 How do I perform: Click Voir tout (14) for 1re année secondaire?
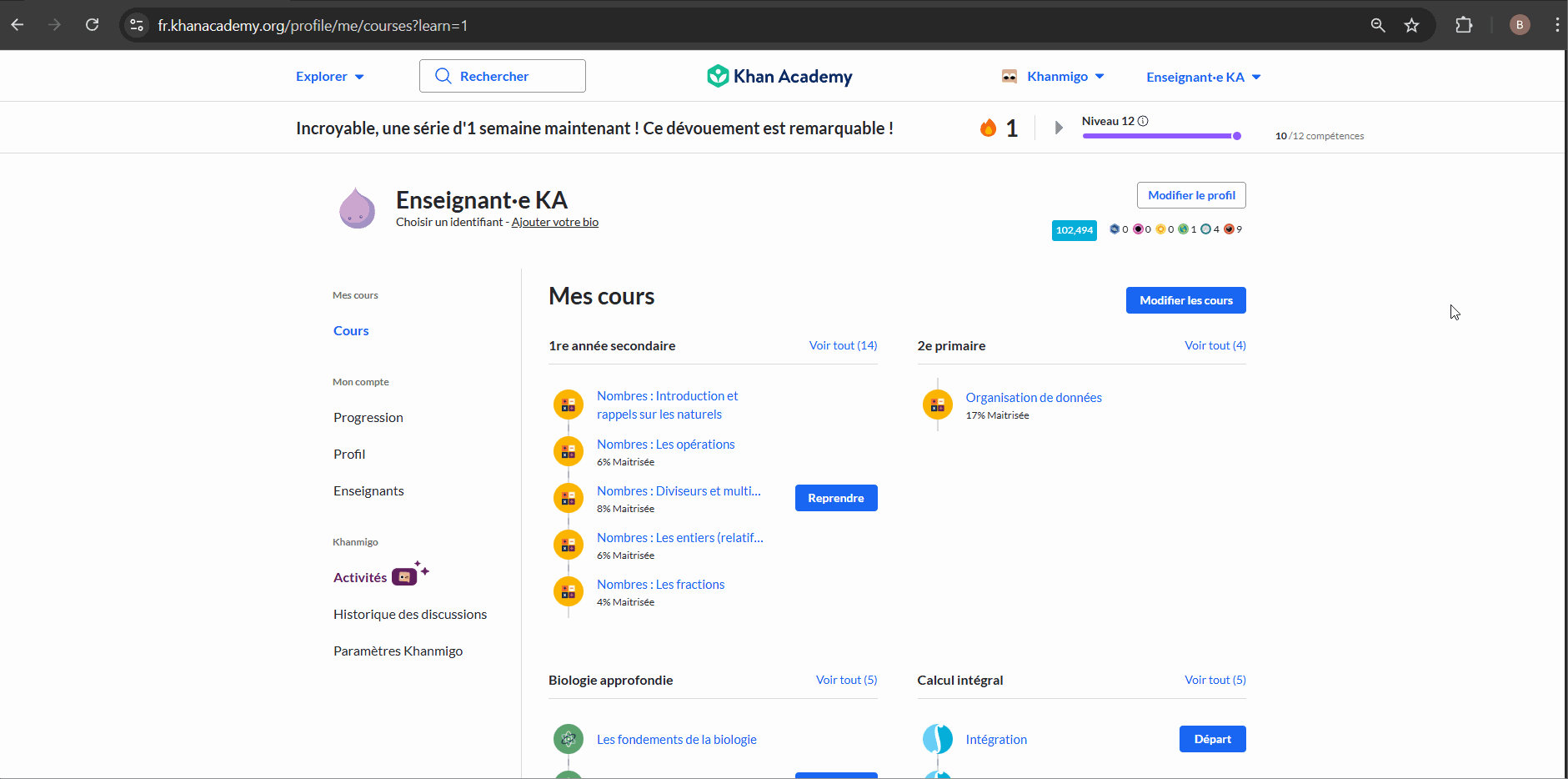843,345
